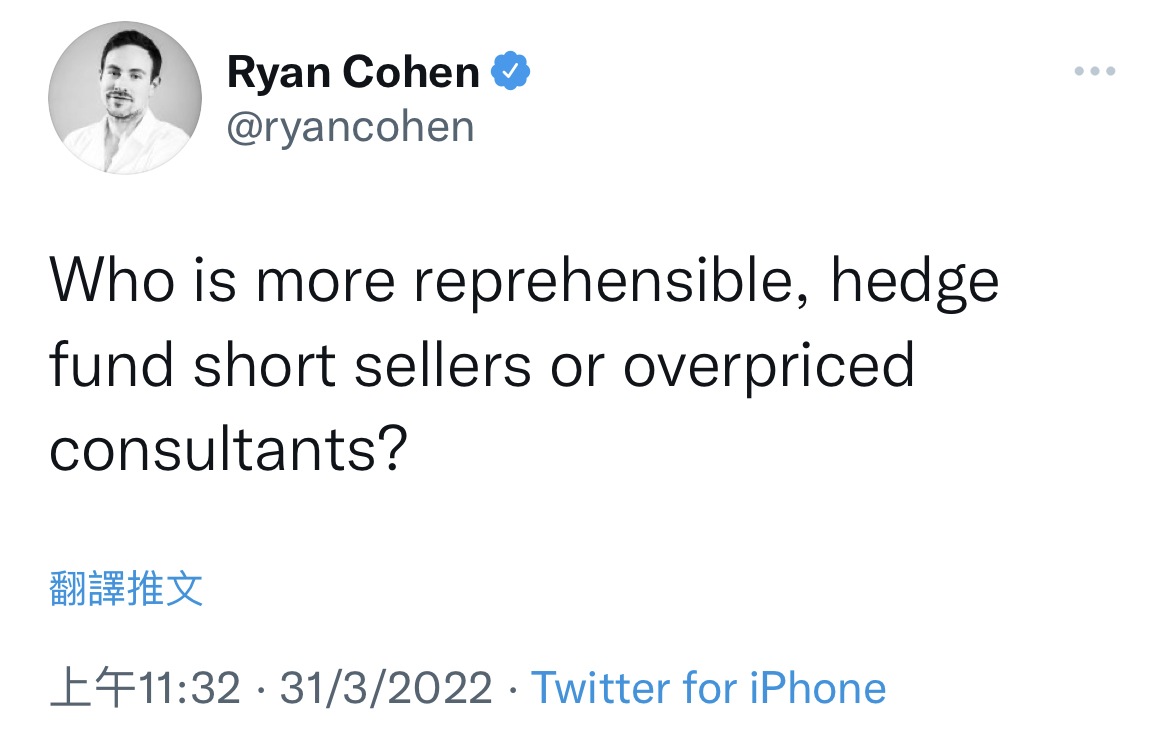Viewport: 1170px width, 750px height.
Task: Open the @ryancohen handle link
Action: coord(350,127)
